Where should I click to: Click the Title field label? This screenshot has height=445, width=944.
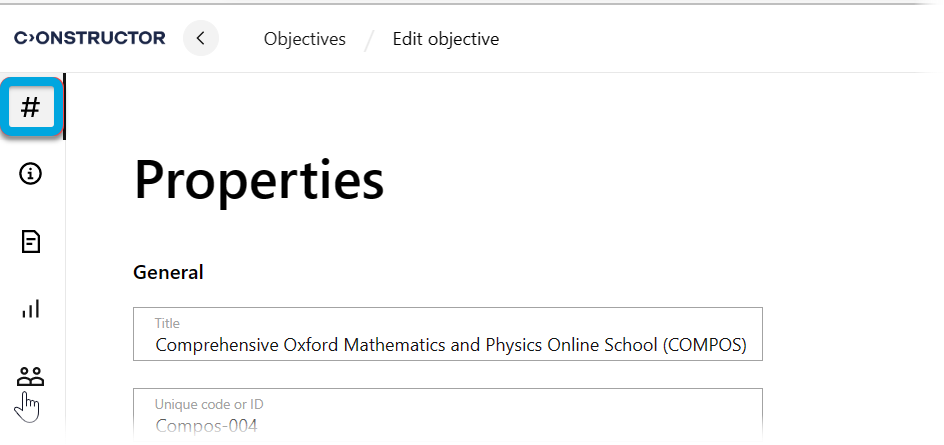point(167,323)
